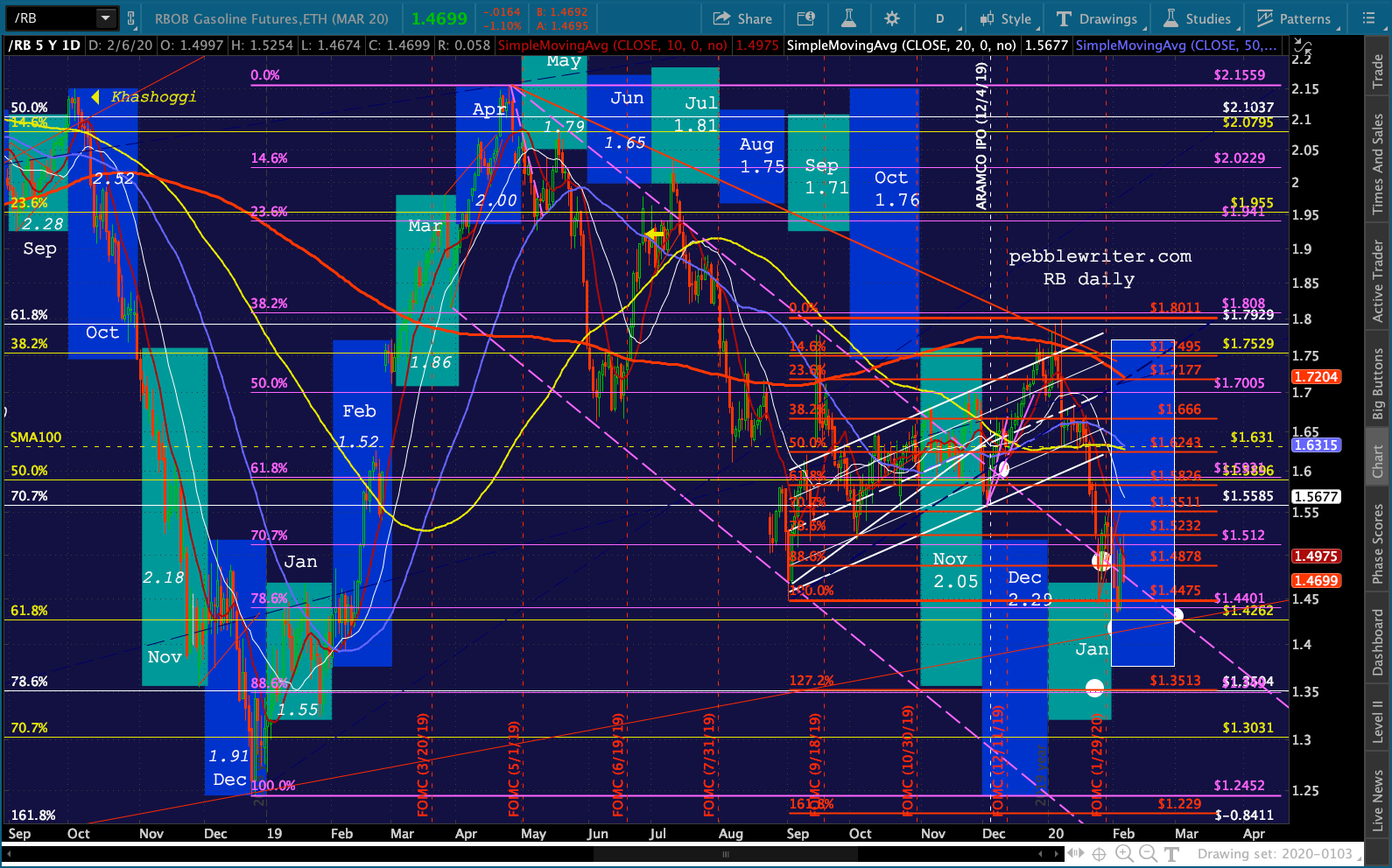This screenshot has height=868, width=1392.
Task: Click the SMA100 label on left
Action: (36, 437)
